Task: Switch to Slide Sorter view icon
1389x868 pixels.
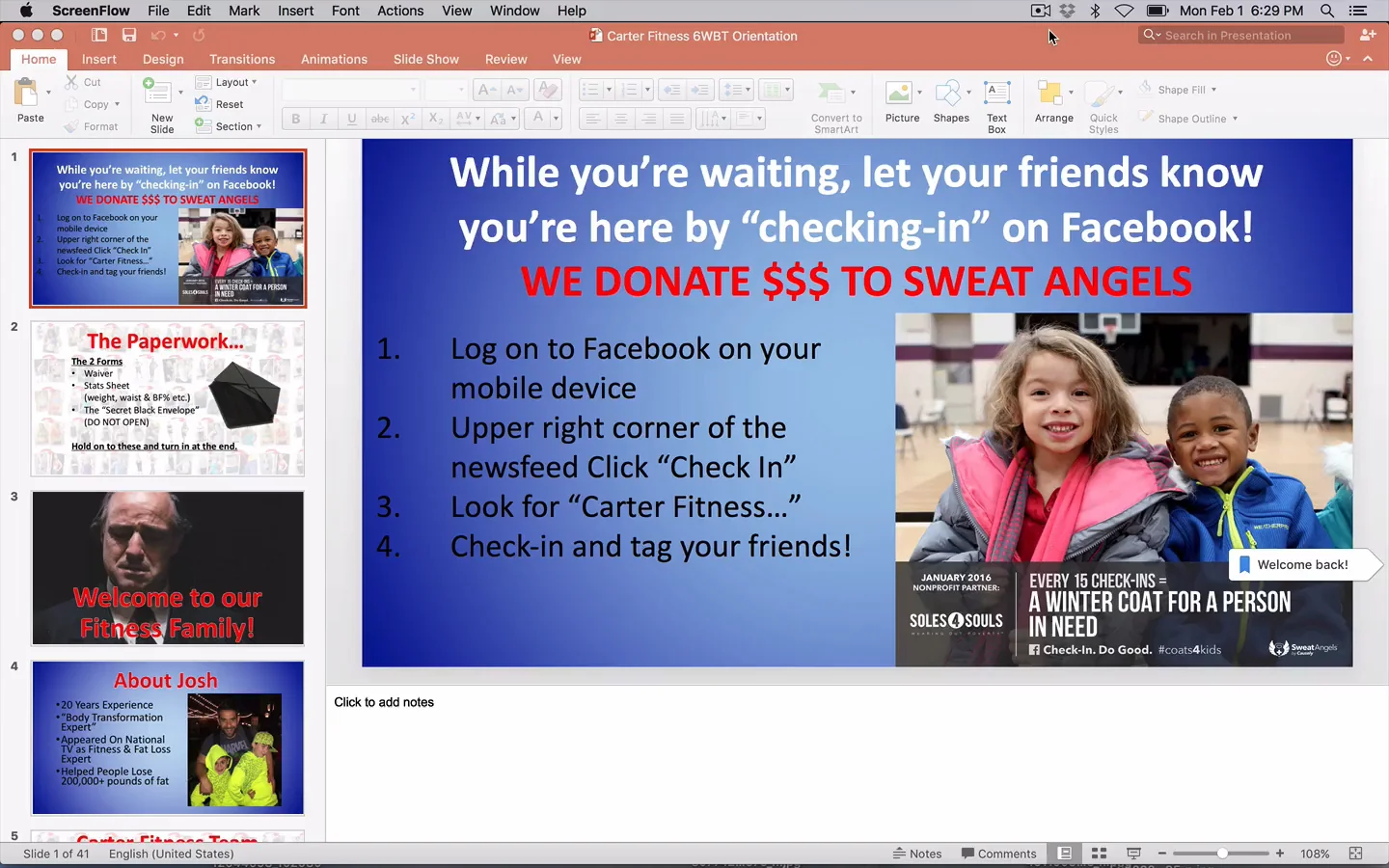Action: tap(1099, 854)
